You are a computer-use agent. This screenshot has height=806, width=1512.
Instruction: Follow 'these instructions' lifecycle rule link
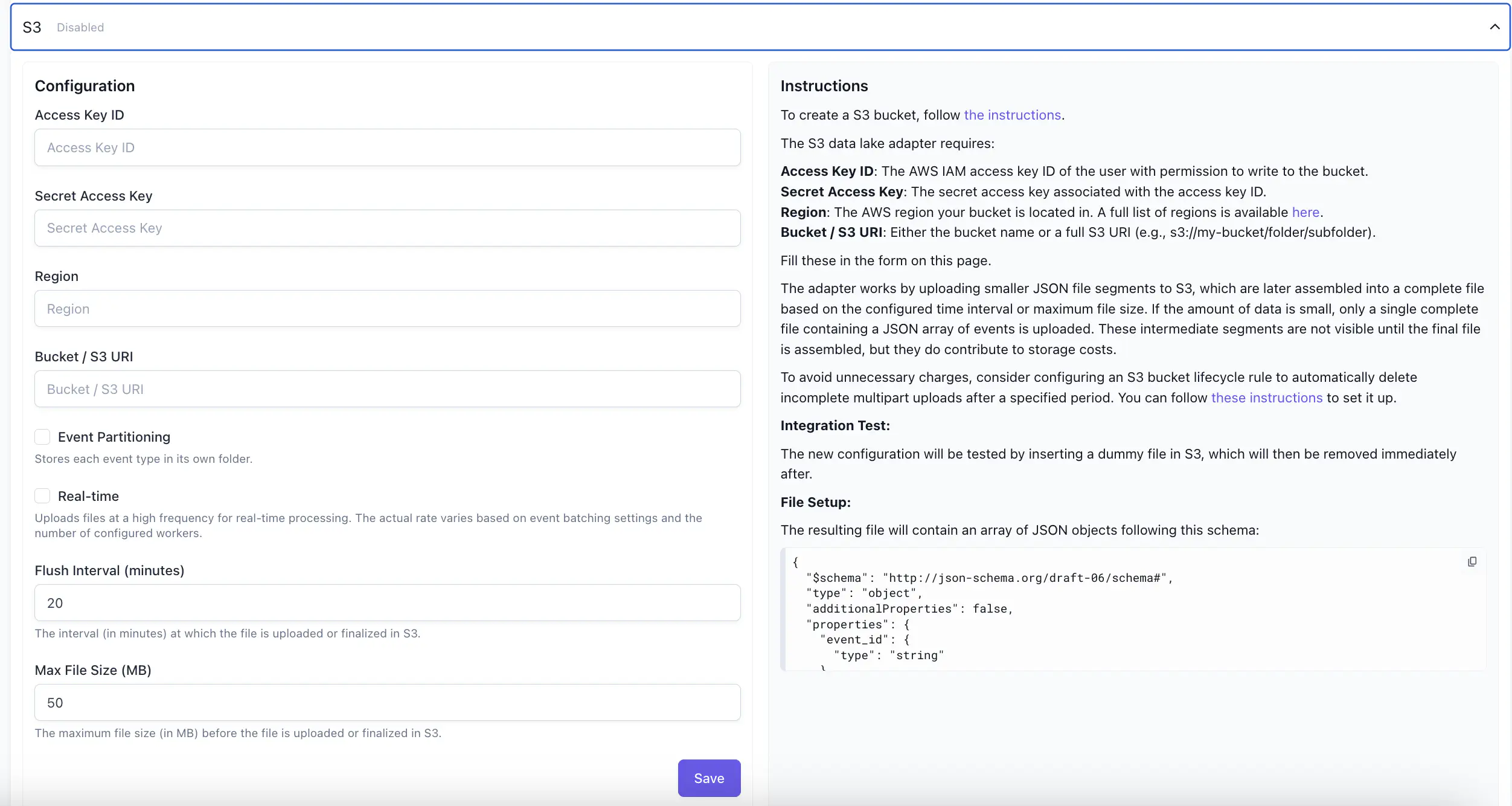(1266, 398)
